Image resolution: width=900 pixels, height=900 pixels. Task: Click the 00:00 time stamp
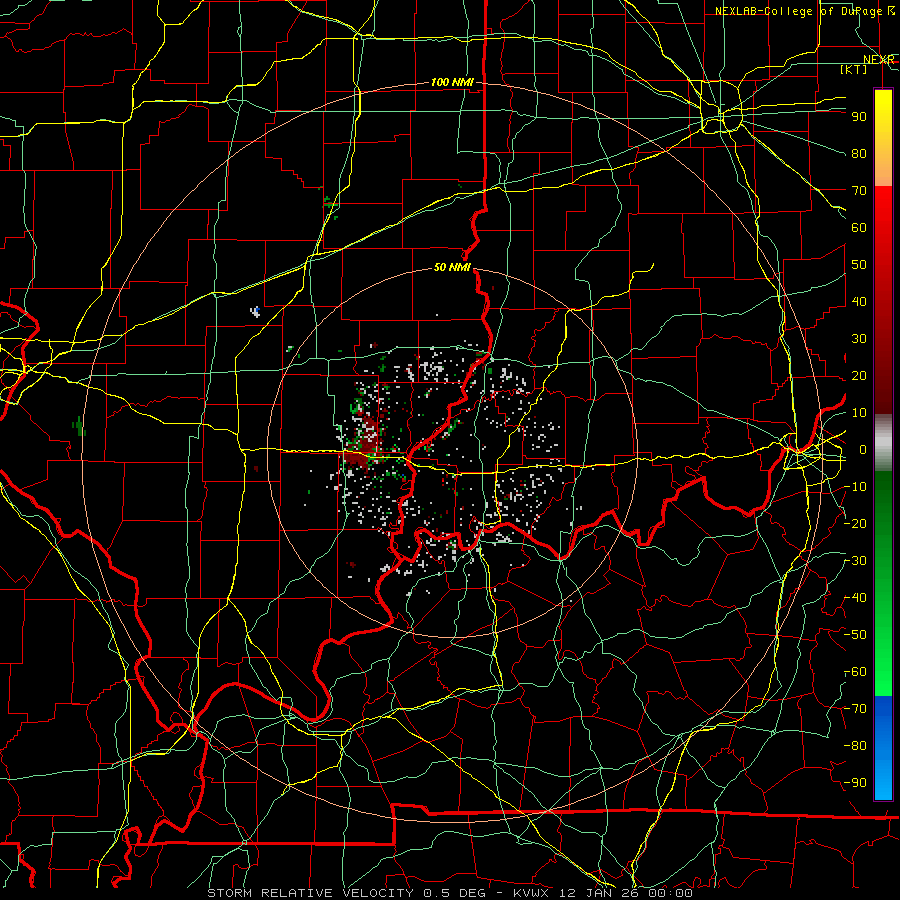tap(670, 893)
